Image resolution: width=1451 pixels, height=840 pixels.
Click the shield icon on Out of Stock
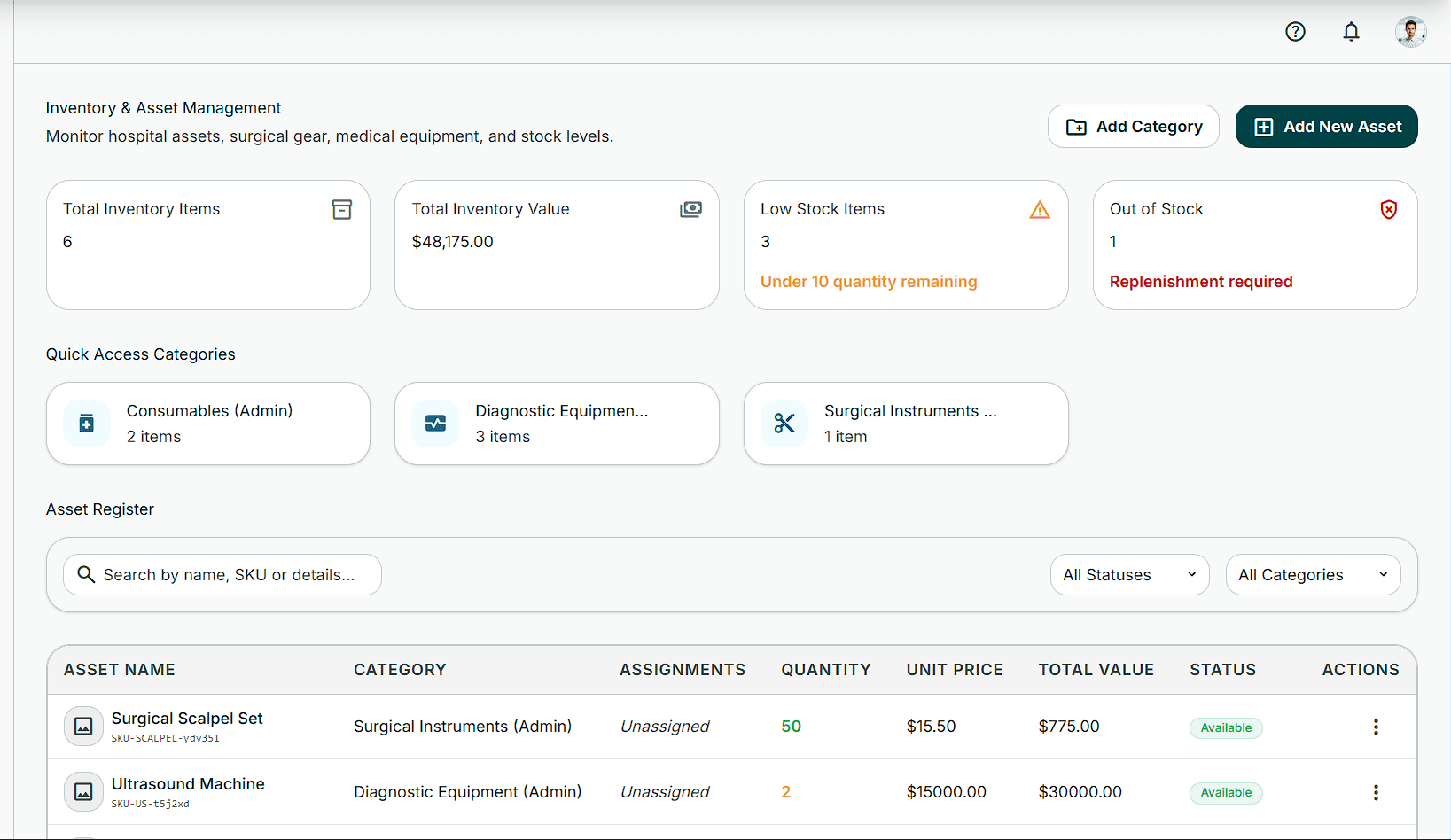coord(1389,209)
